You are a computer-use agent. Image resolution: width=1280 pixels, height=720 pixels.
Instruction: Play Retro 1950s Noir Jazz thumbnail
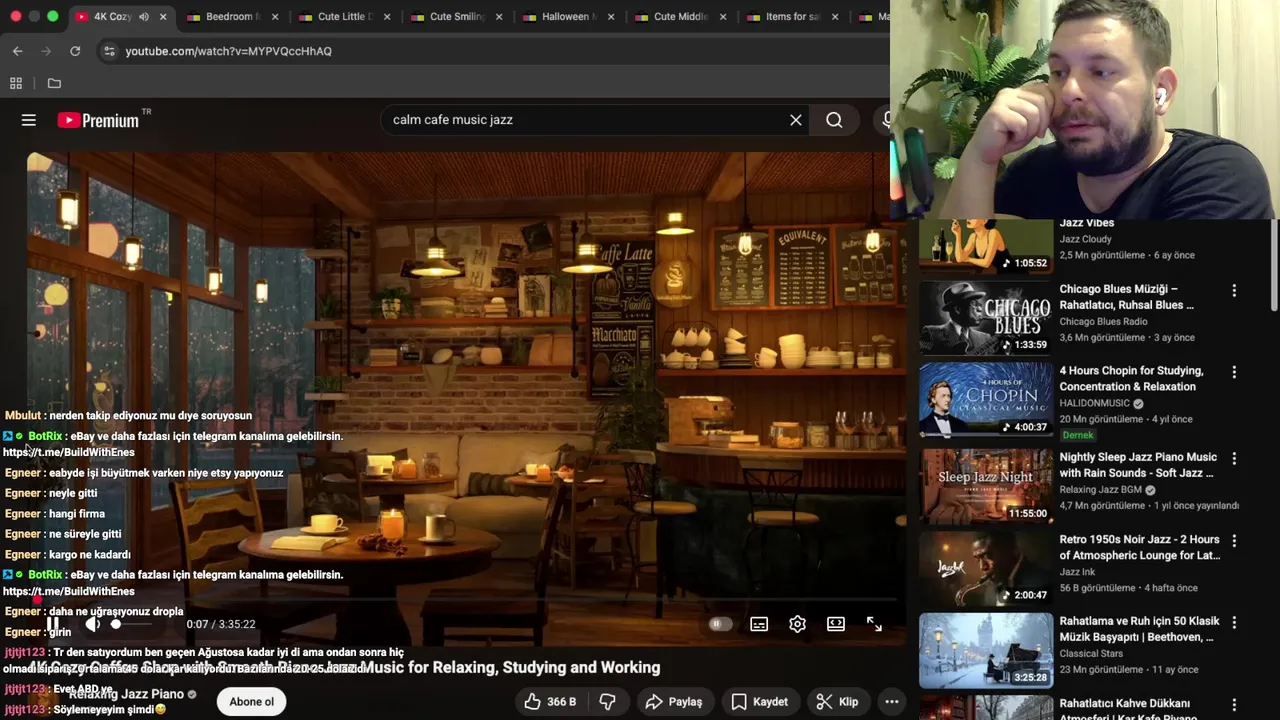[985, 568]
